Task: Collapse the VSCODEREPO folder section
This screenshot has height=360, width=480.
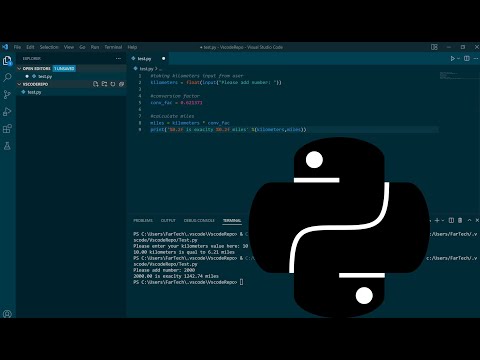Action: click(x=19, y=84)
